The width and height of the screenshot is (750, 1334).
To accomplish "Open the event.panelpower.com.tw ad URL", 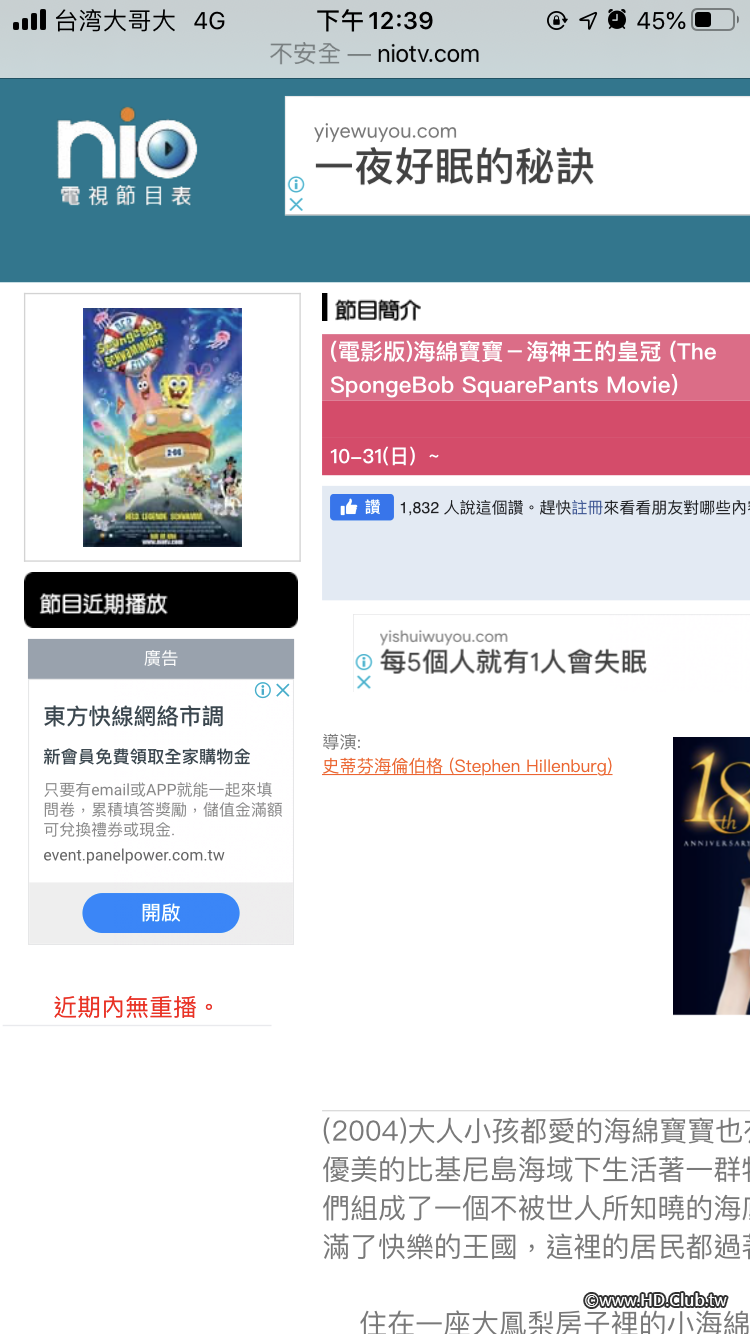I will point(134,855).
